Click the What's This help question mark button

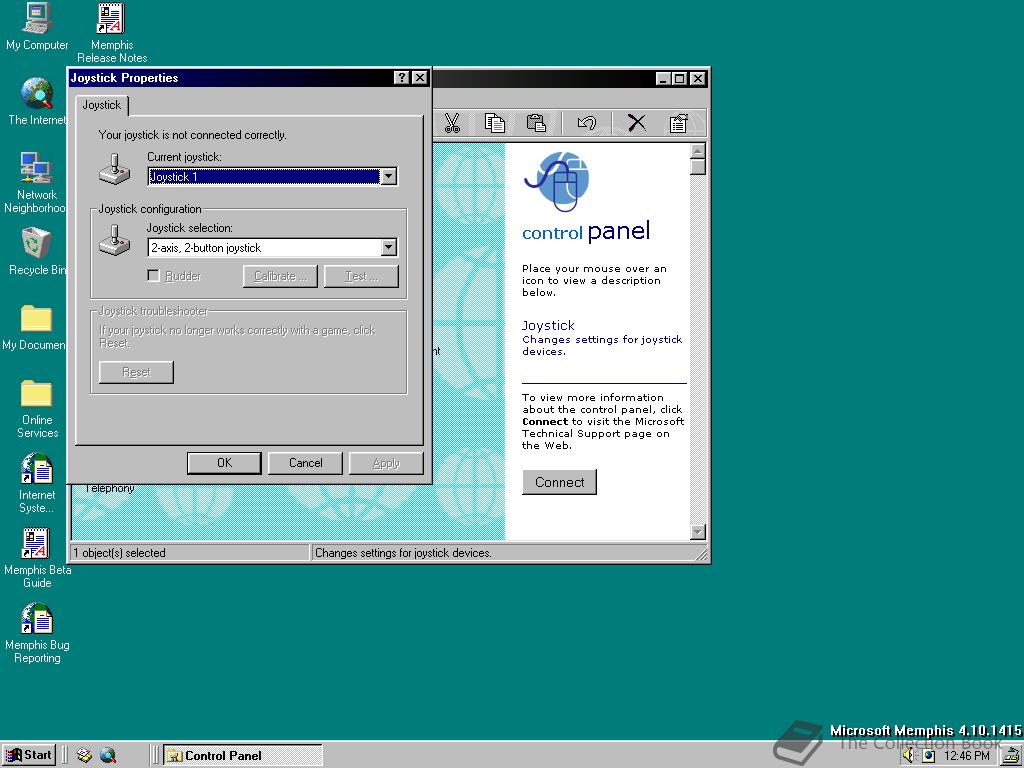(x=402, y=78)
